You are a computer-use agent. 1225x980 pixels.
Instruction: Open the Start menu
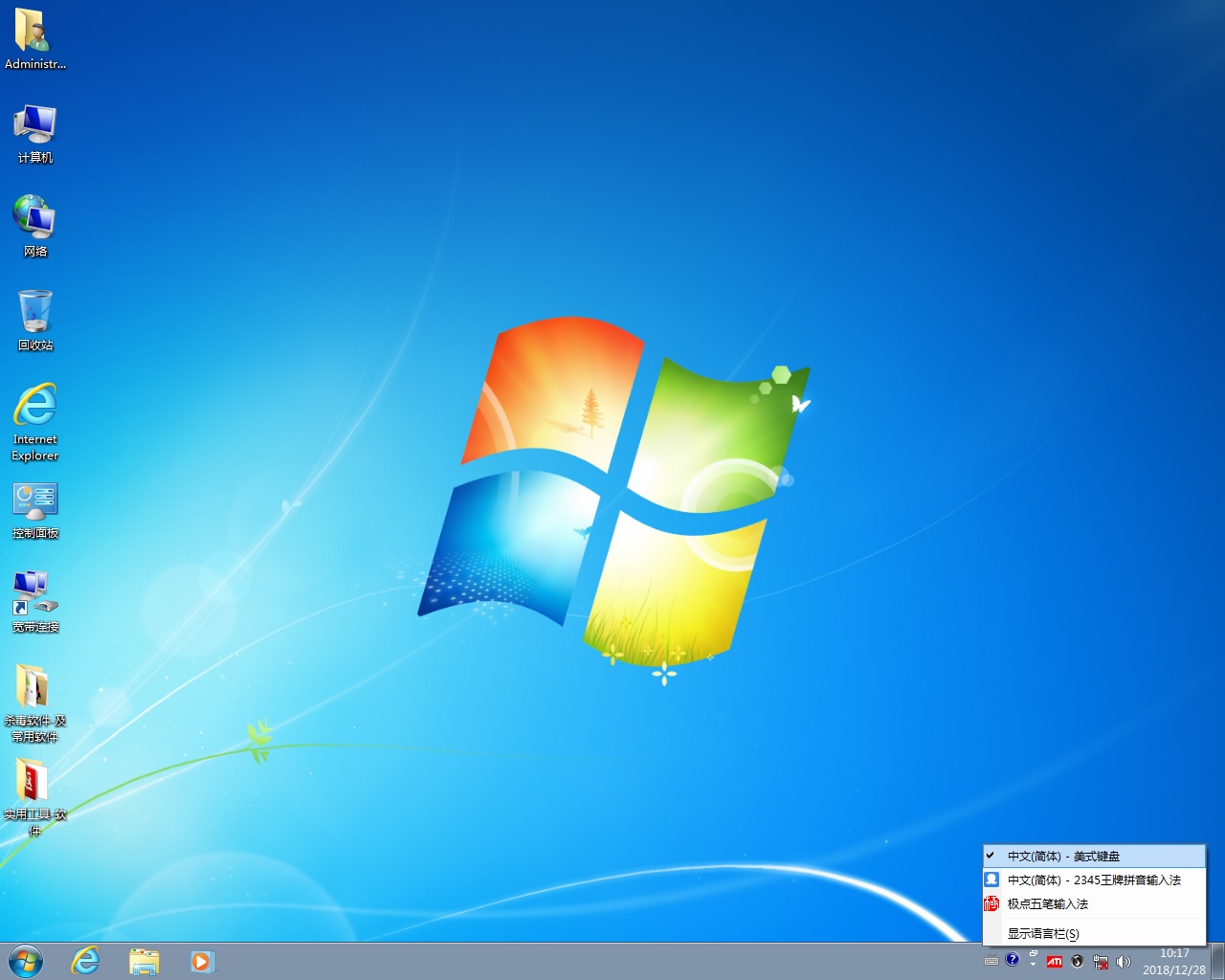tap(26, 960)
